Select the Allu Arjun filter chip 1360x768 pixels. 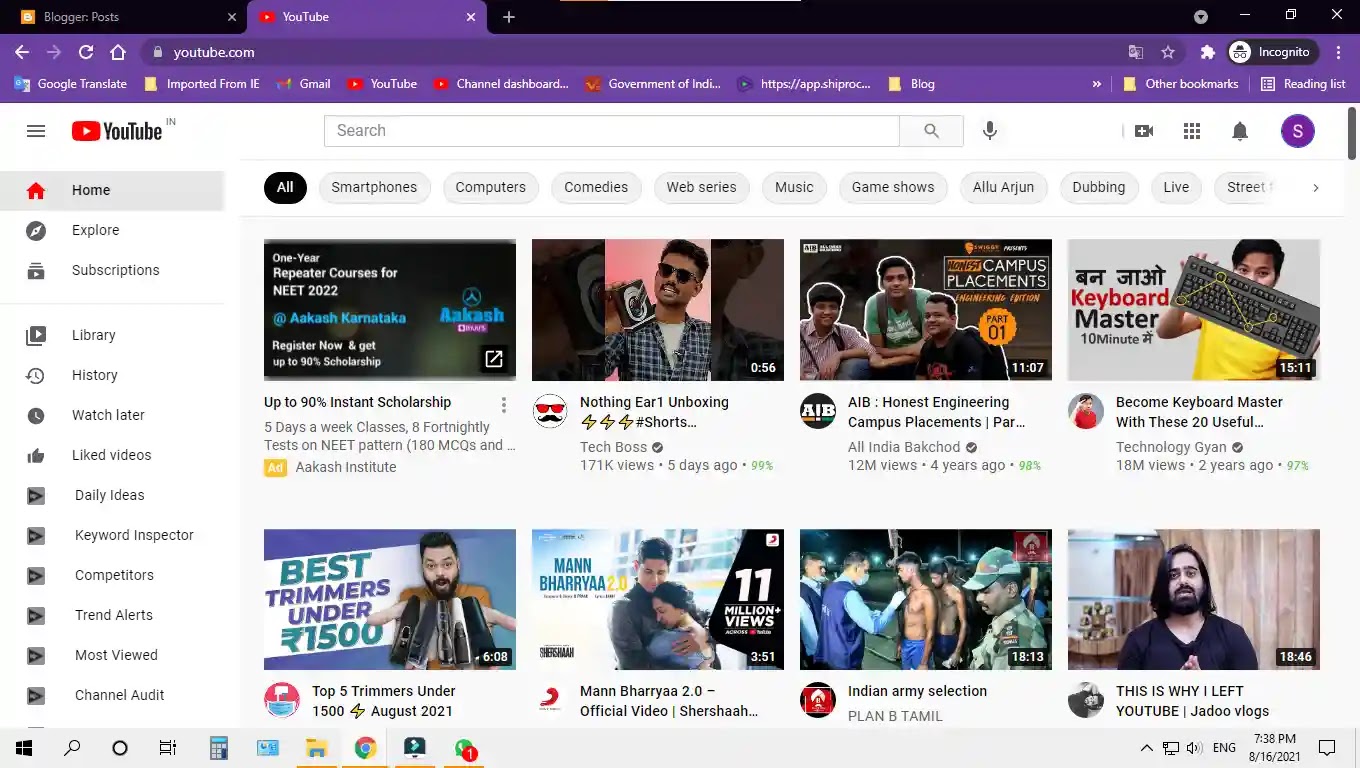point(1003,187)
